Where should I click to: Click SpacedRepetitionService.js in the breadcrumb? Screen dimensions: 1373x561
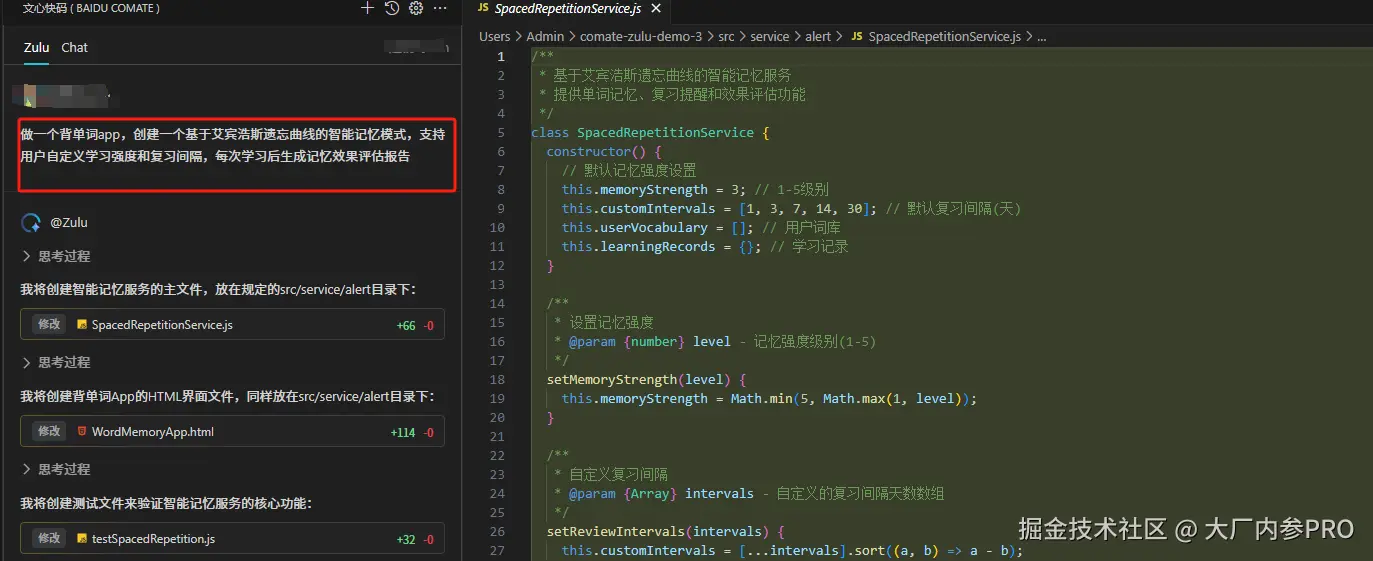click(x=945, y=36)
